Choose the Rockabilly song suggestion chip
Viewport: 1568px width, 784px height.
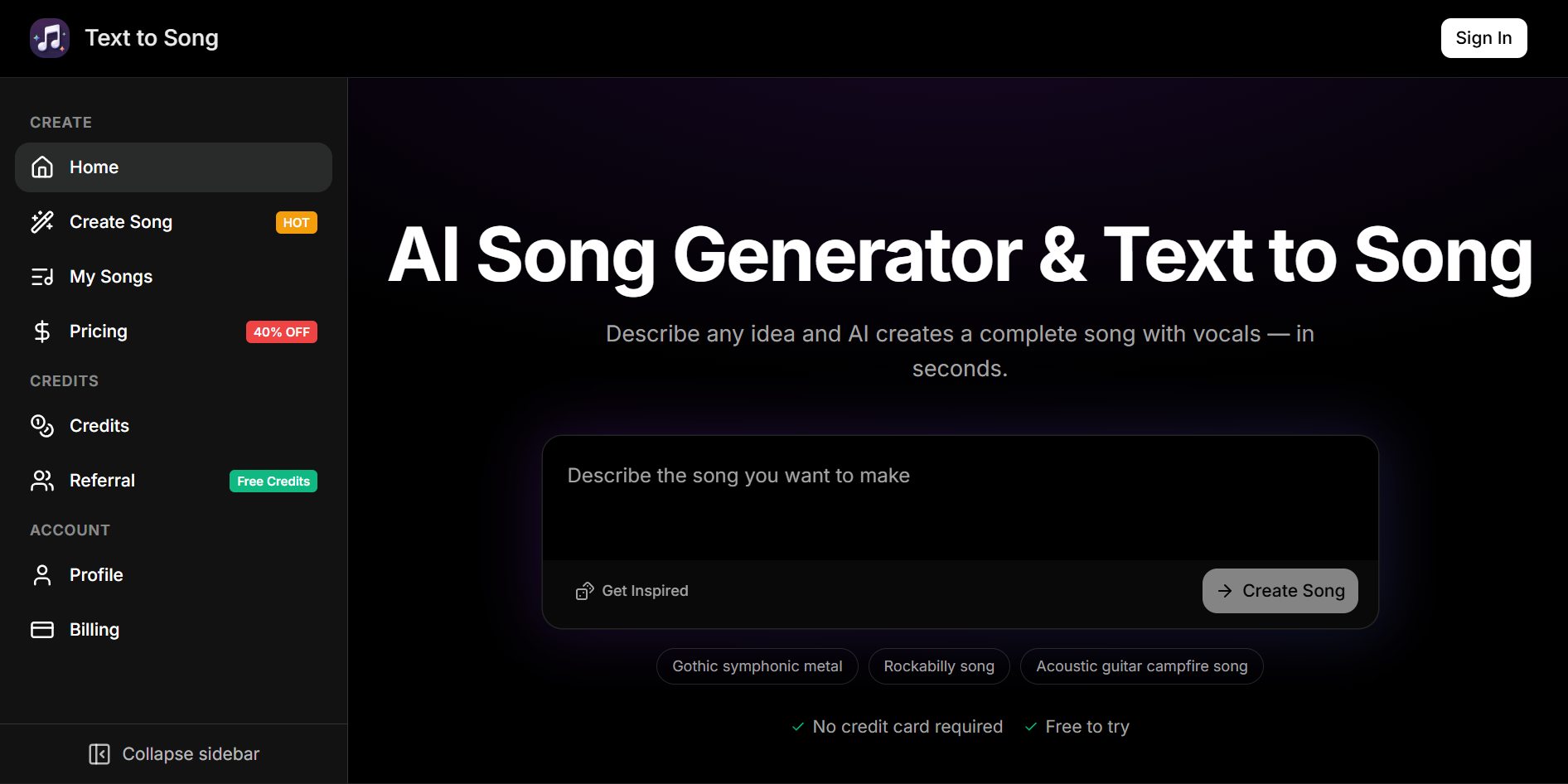[x=939, y=666]
